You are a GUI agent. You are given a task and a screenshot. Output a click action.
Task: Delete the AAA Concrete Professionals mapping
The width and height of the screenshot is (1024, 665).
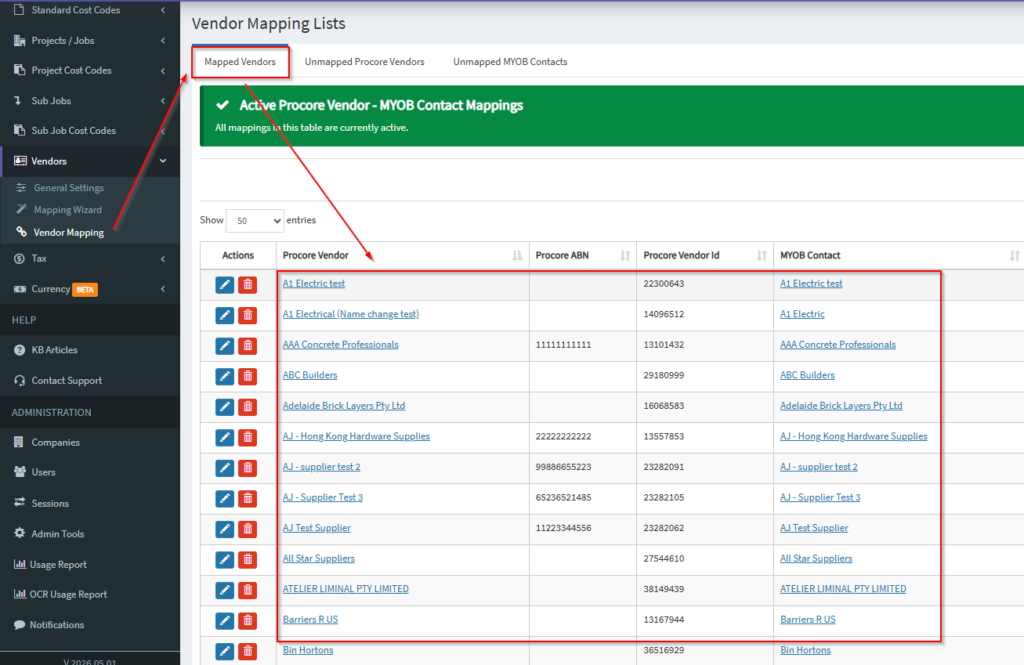tap(248, 346)
